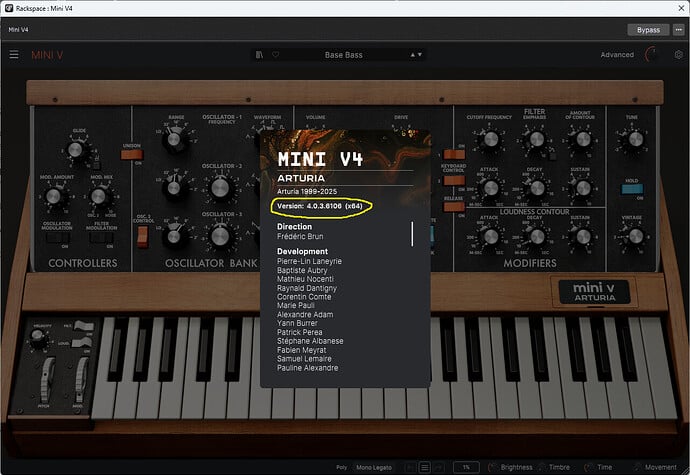Favorite the preset with the heart icon
Image resolution: width=690 pixels, height=475 pixels.
(x=275, y=55)
